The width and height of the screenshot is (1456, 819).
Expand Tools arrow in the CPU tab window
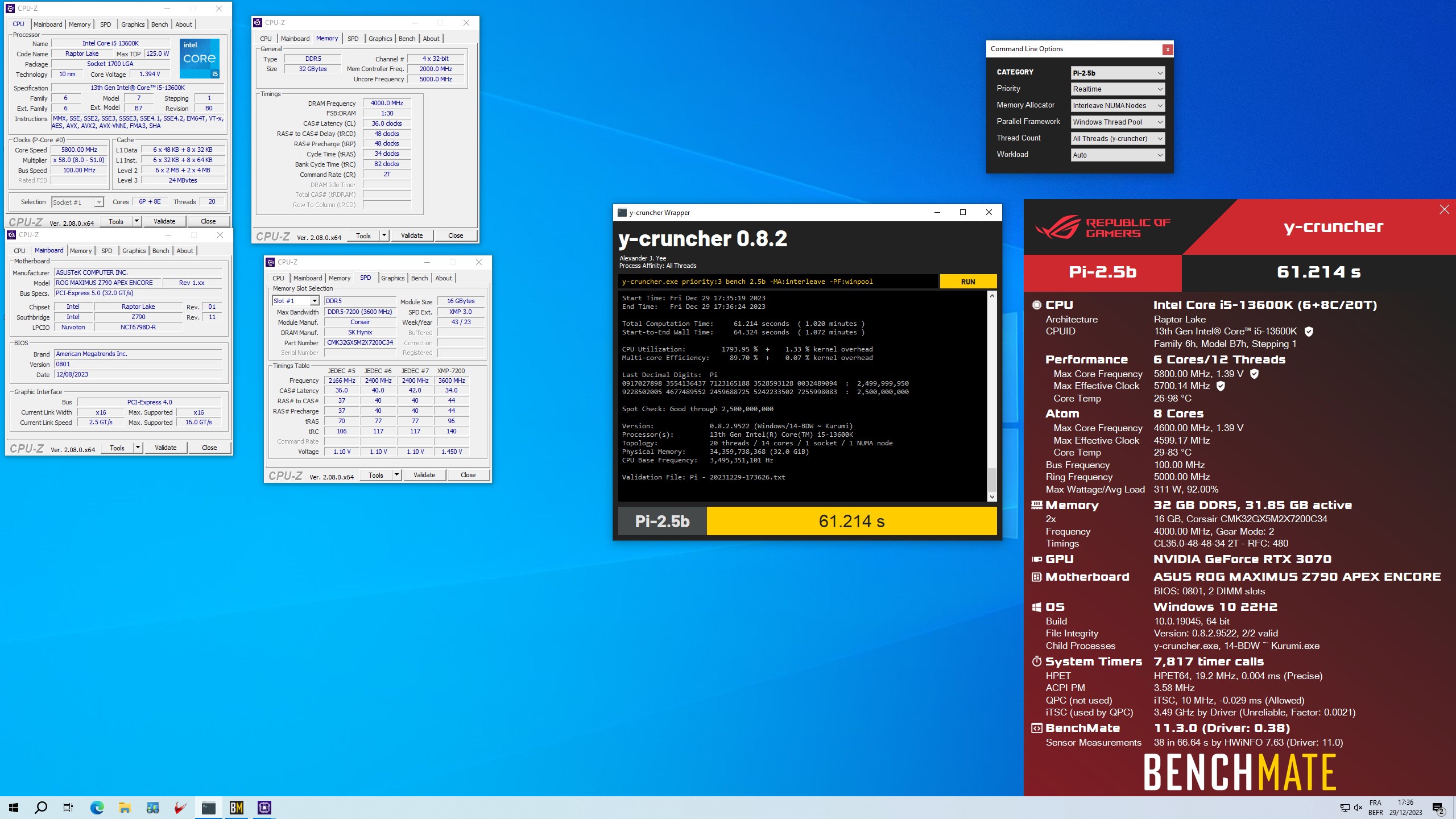point(136,221)
